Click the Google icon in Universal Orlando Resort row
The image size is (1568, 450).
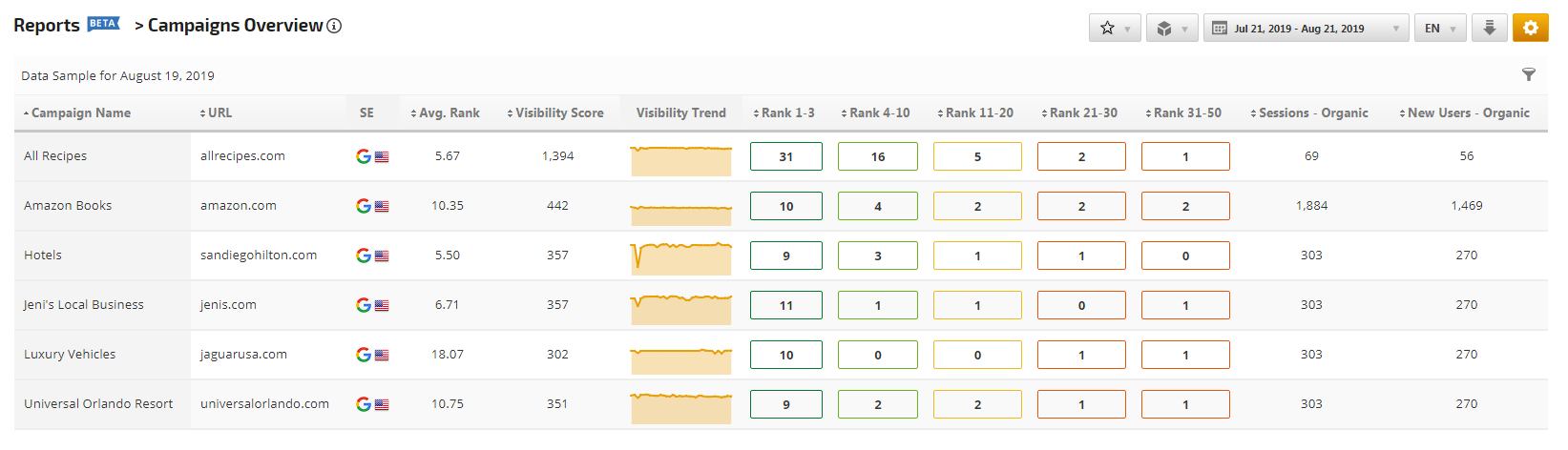(364, 404)
